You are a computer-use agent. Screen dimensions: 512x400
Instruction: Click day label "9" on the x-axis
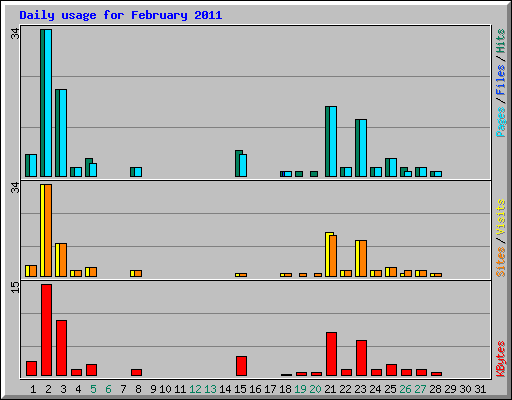[153, 389]
